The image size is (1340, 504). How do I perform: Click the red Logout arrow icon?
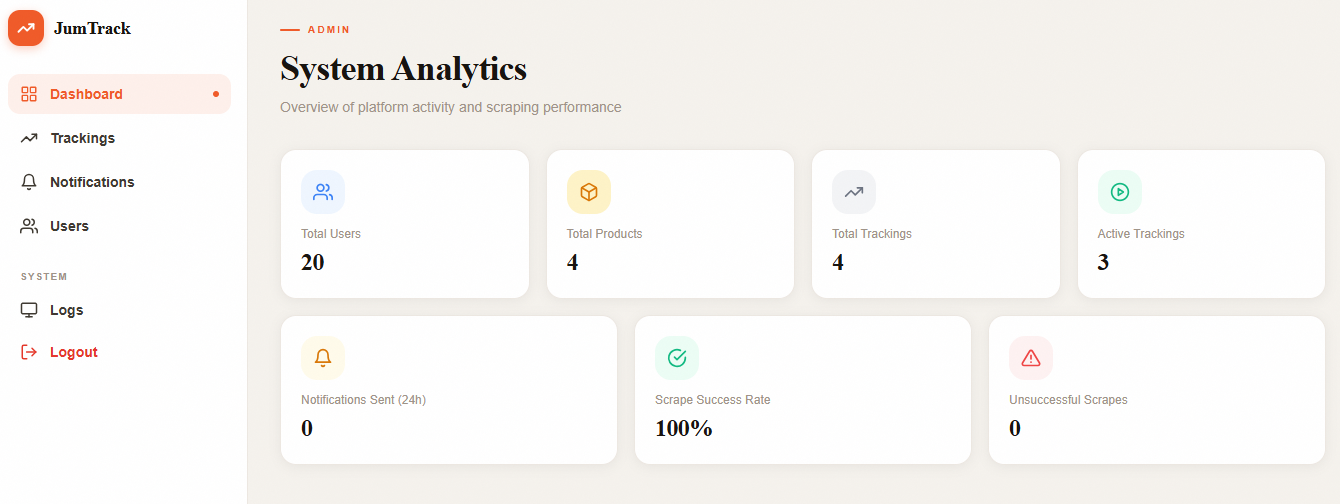[29, 352]
